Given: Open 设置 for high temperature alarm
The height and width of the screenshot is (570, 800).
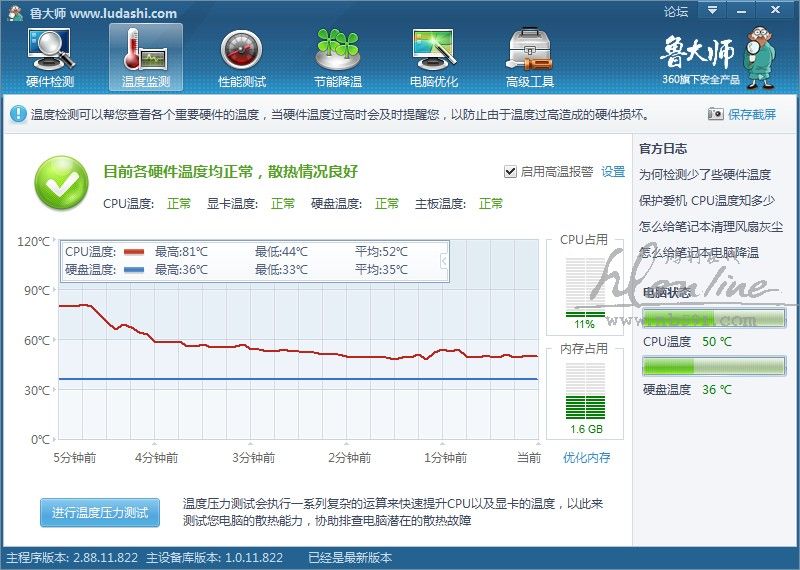Looking at the screenshot, I should click(613, 171).
